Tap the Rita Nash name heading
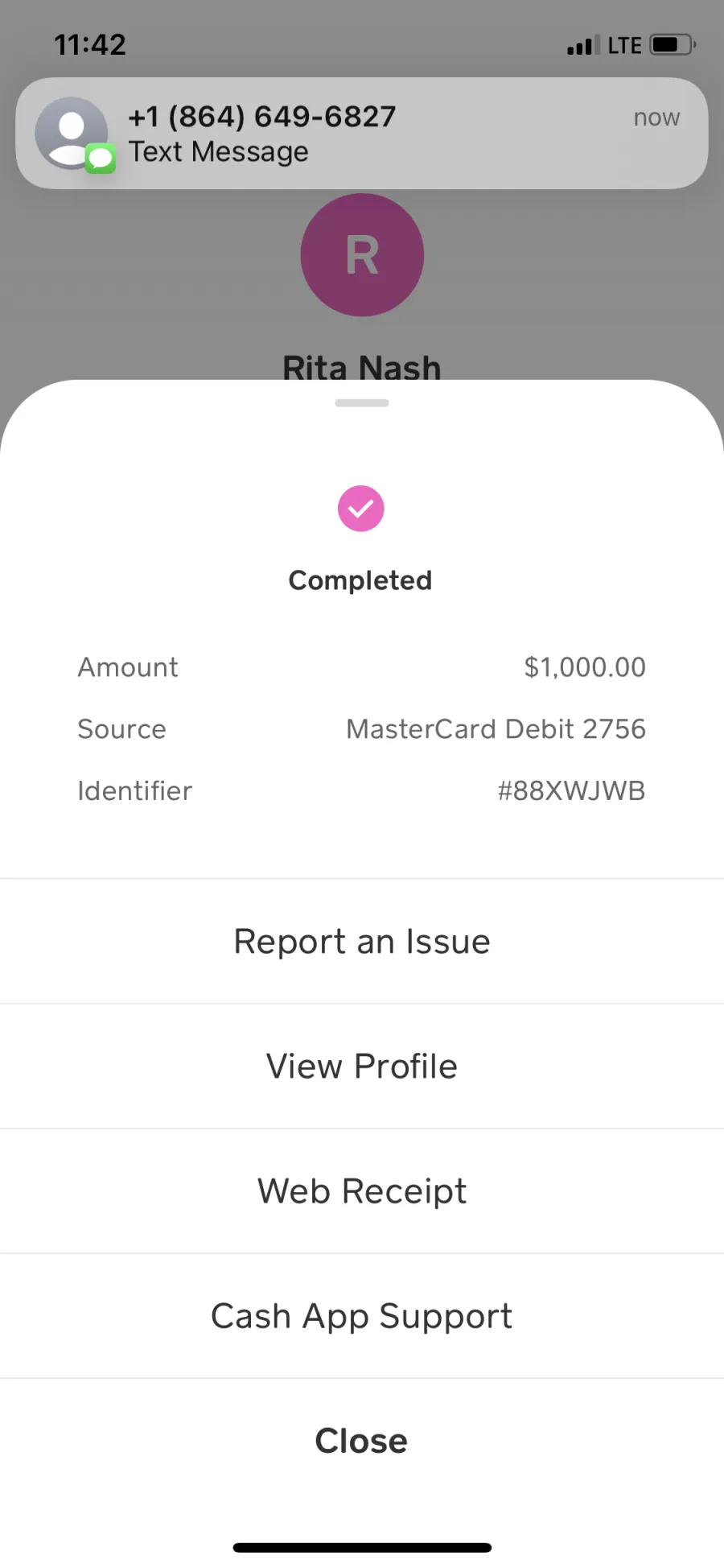 coord(362,367)
